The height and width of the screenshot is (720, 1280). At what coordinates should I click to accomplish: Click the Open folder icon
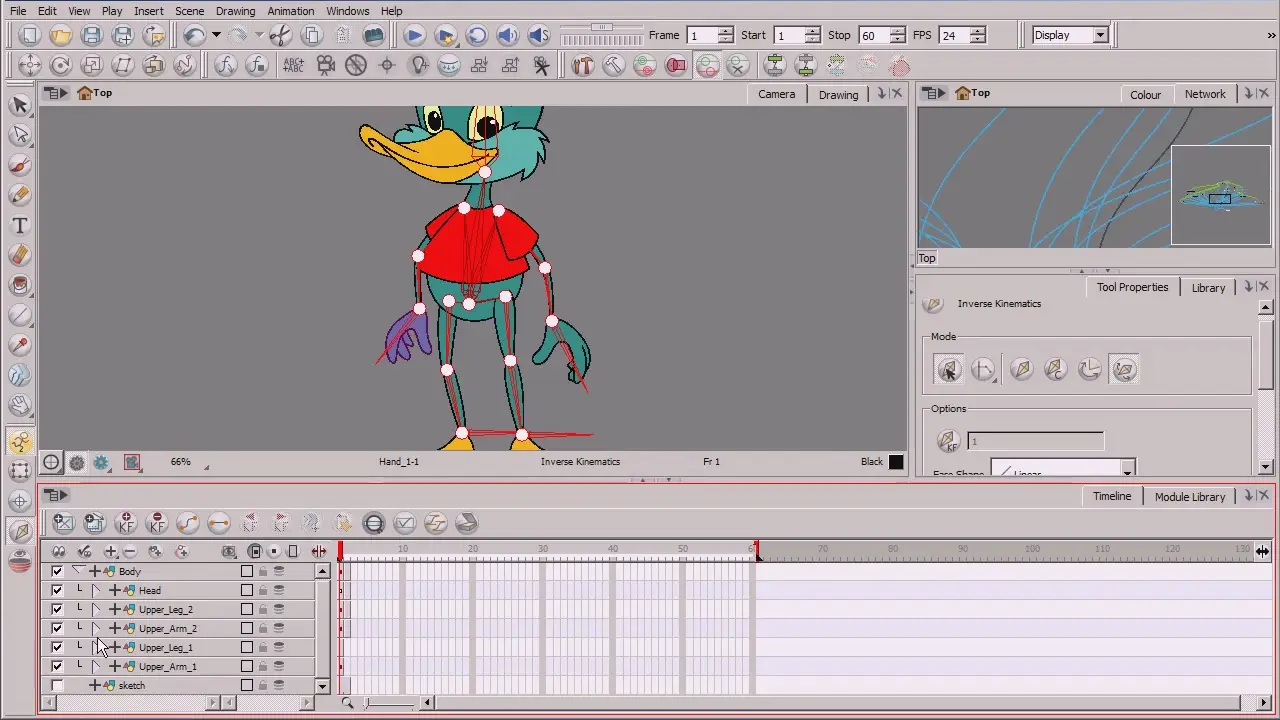click(61, 35)
